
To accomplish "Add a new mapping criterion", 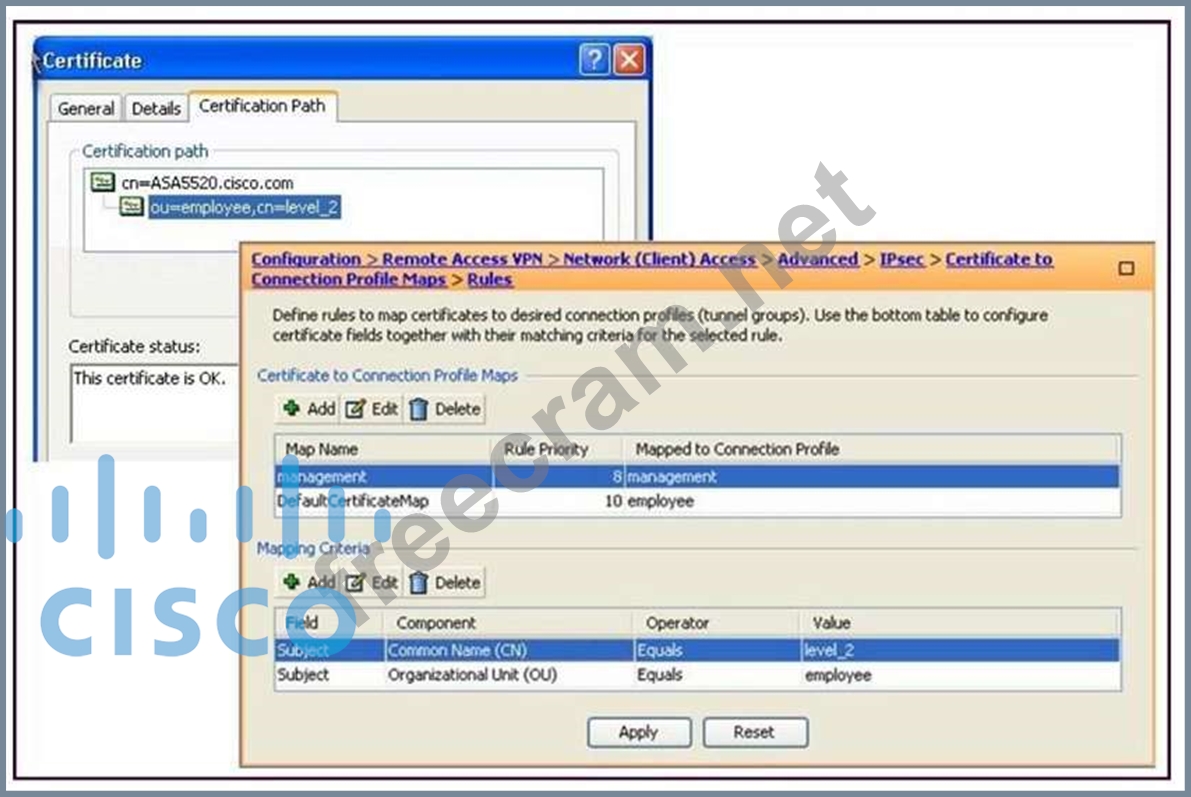I will click(x=309, y=582).
